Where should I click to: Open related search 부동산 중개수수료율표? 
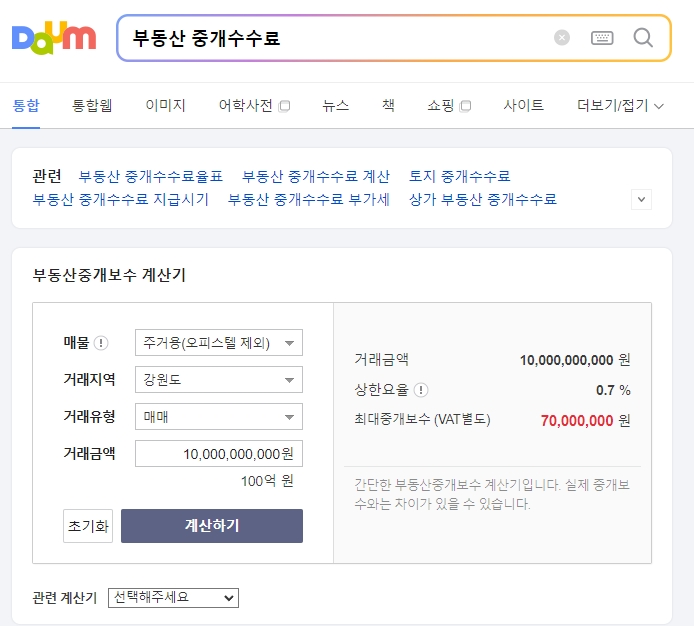150,176
